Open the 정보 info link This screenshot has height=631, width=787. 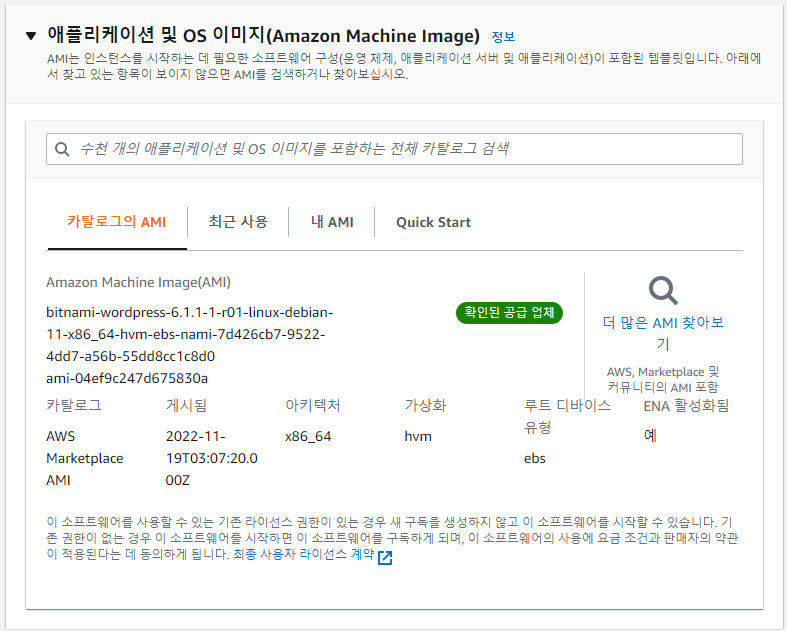(503, 37)
